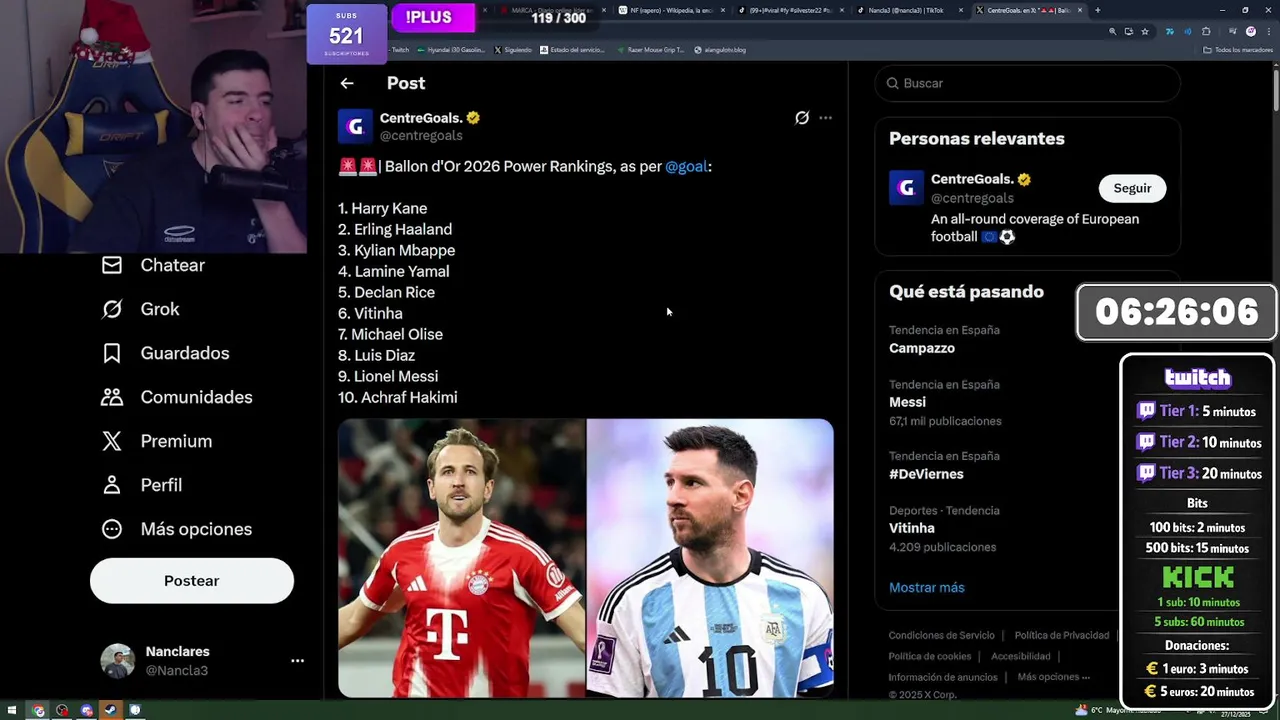Open account menu dots next to Nanclares

point(297,661)
